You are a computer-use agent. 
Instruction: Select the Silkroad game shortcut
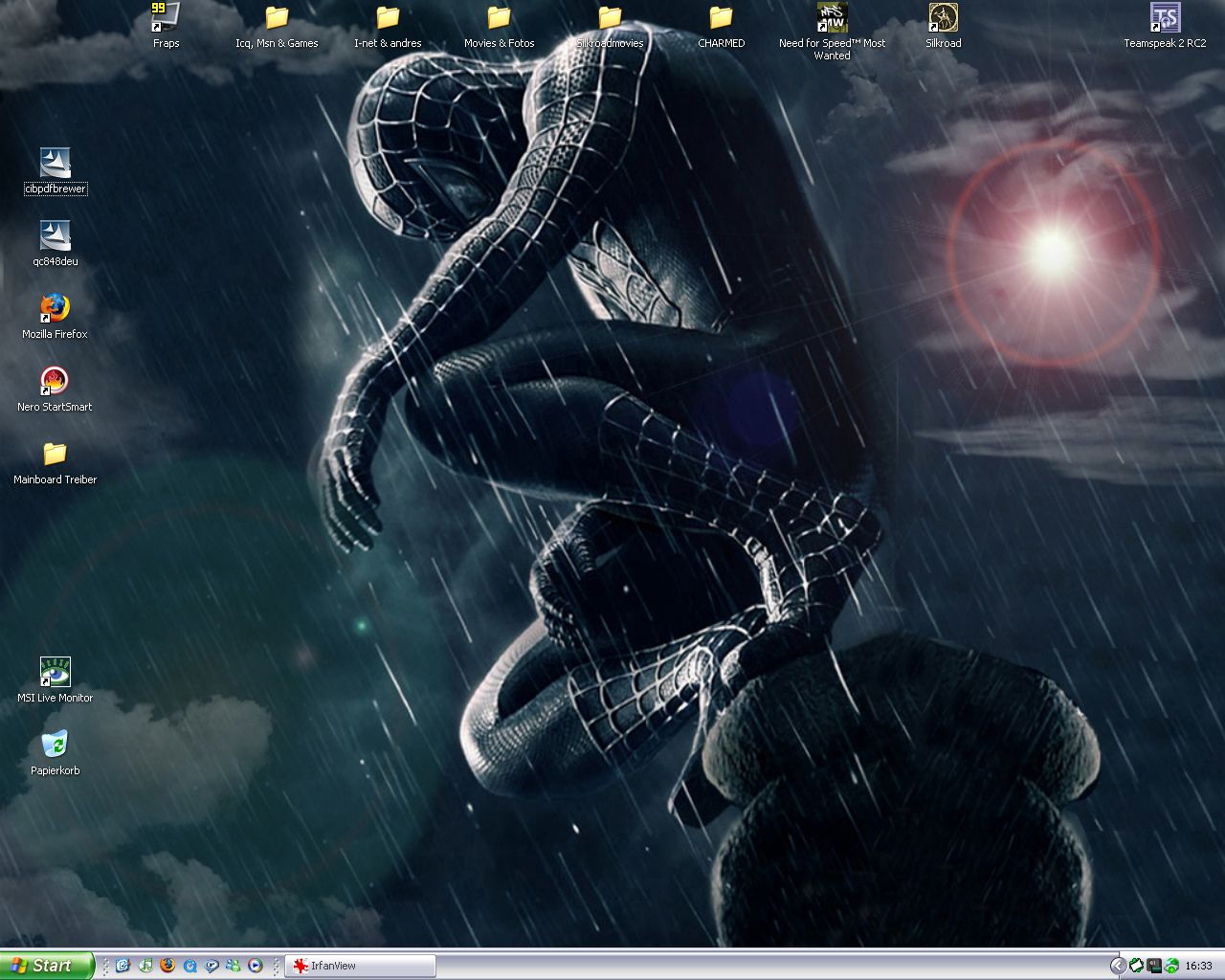[x=943, y=18]
